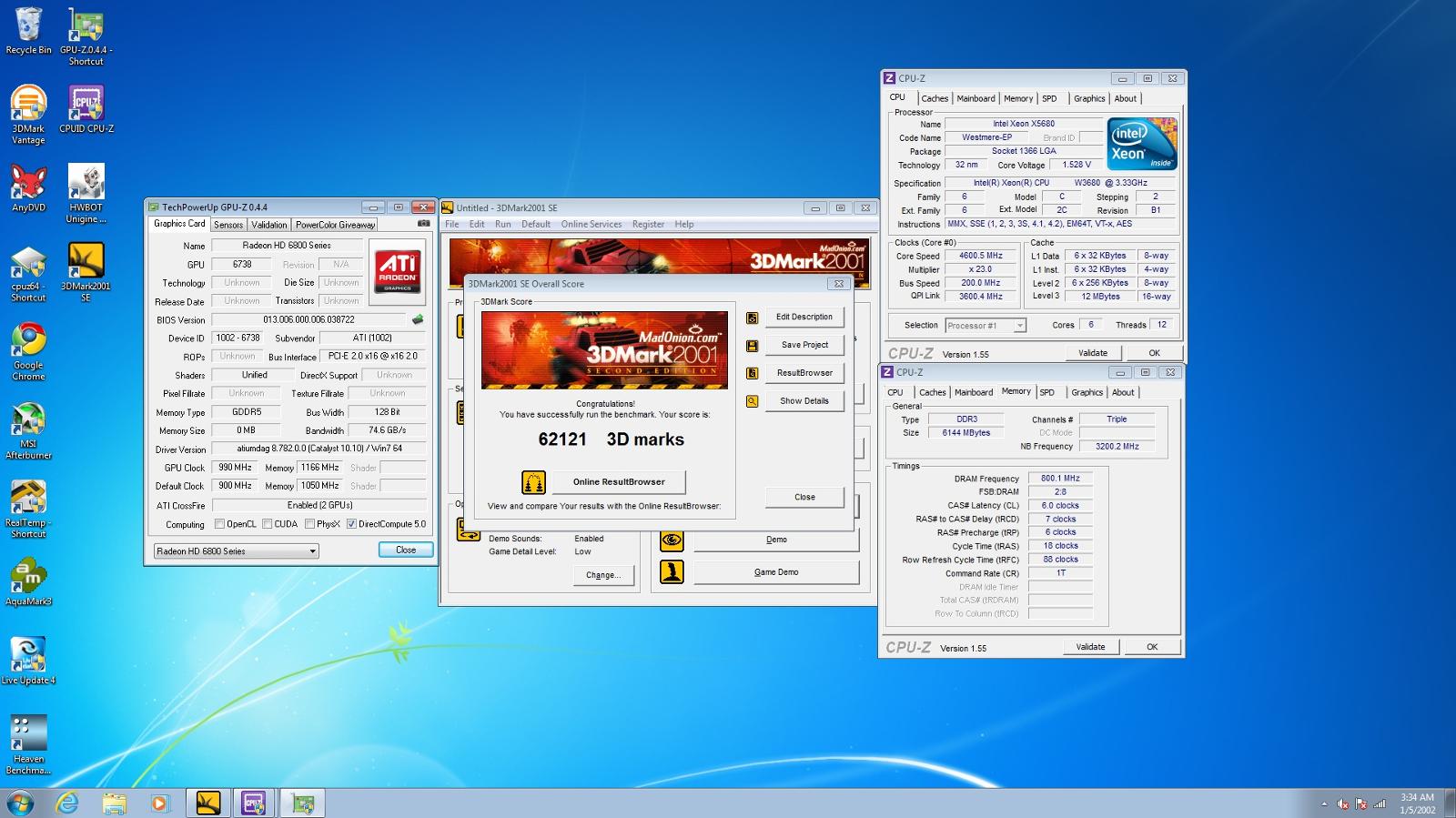
Task: Open the SPD tab in the bottom CPU-Z window
Action: [1047, 392]
